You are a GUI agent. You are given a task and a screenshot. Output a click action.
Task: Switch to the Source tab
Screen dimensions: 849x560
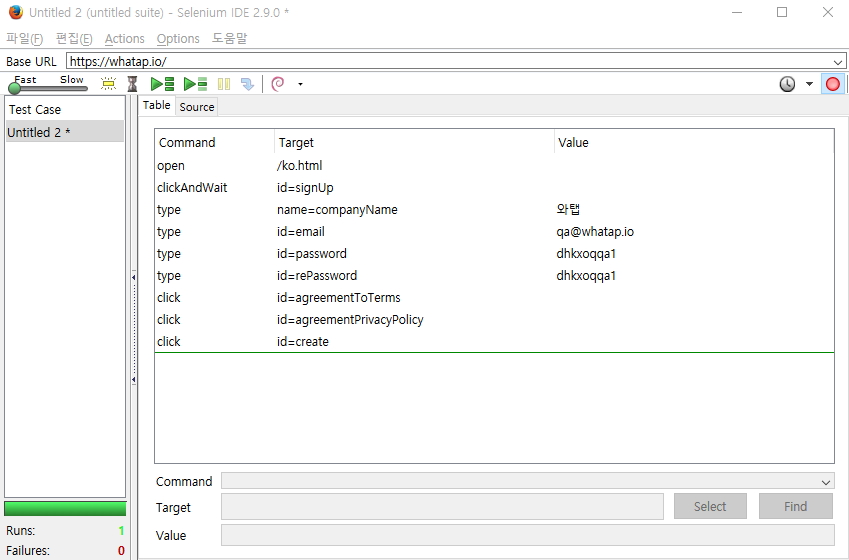[x=197, y=107]
